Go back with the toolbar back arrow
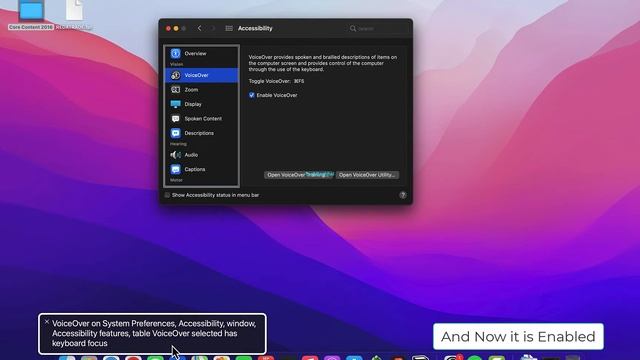 pyautogui.click(x=200, y=28)
